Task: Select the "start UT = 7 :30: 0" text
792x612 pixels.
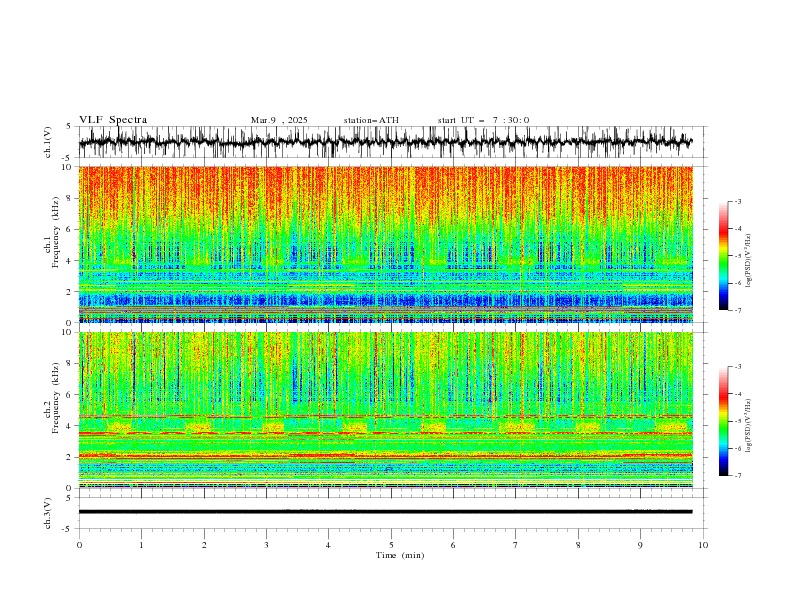Action: pos(483,120)
